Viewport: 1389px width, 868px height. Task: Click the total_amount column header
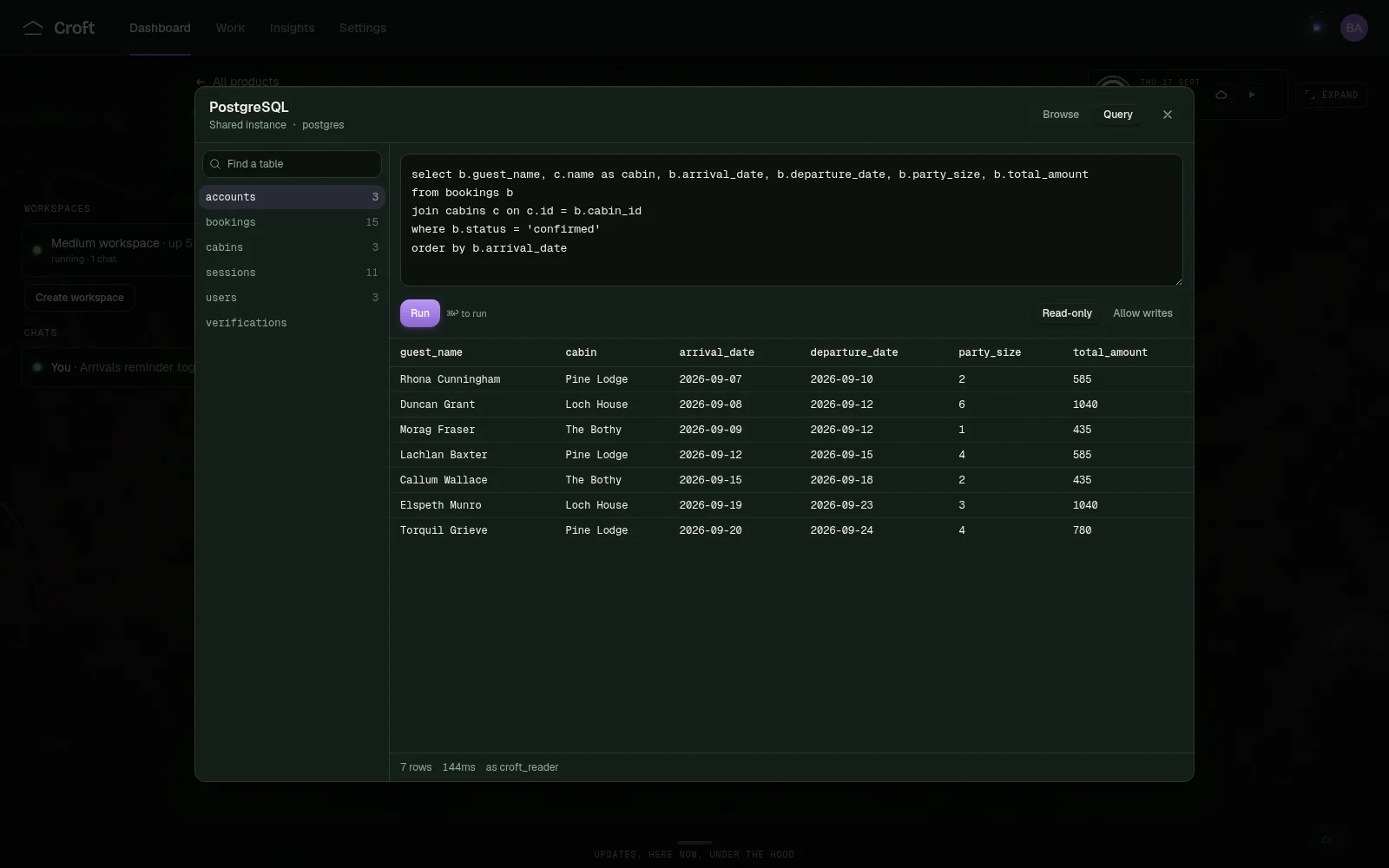pos(1109,352)
